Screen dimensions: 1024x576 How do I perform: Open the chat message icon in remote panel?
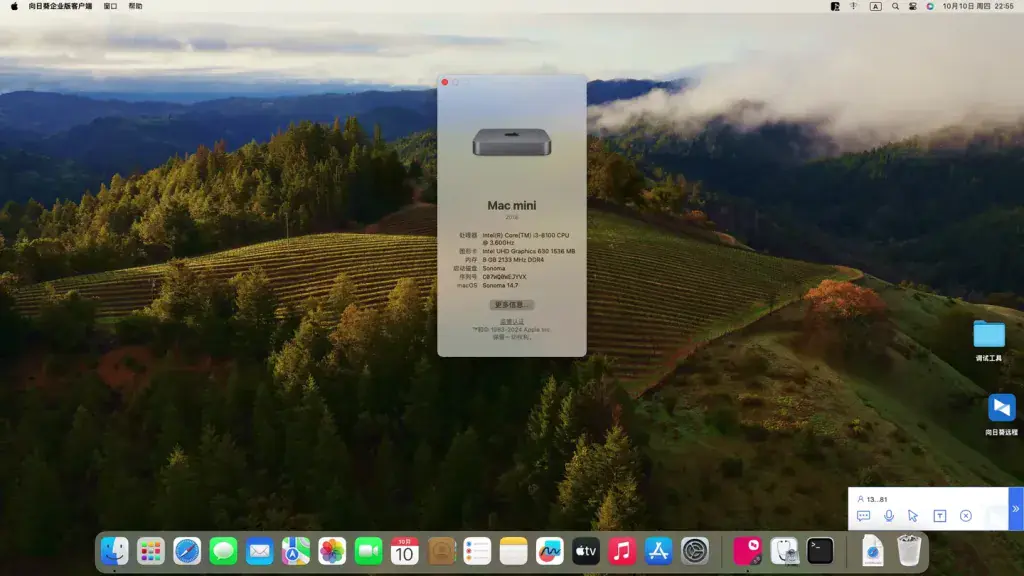pos(863,516)
